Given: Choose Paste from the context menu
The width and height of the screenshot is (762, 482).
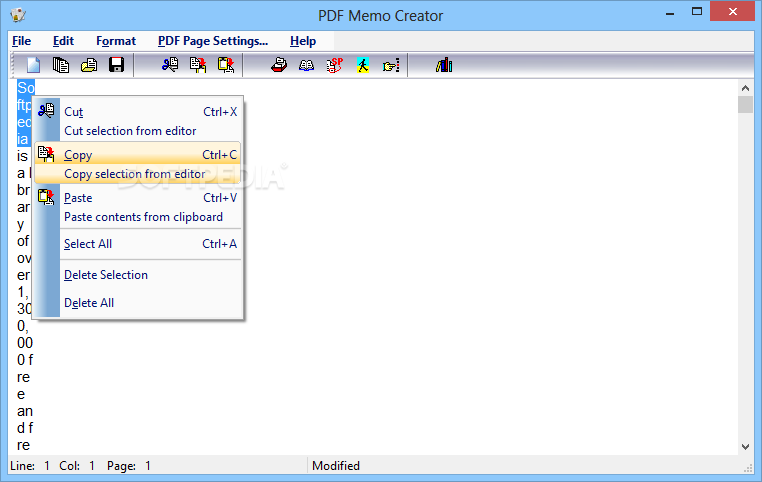Looking at the screenshot, I should coord(138,207).
